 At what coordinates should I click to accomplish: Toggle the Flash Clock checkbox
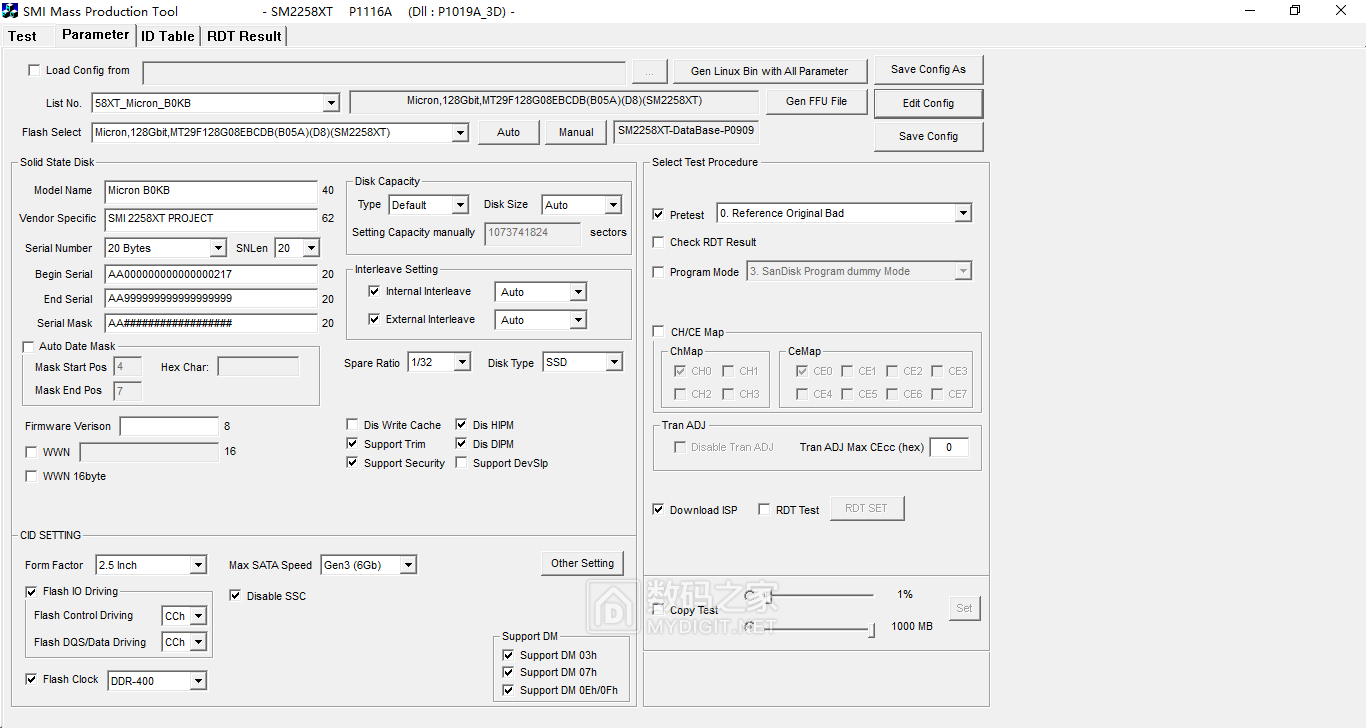tap(32, 679)
